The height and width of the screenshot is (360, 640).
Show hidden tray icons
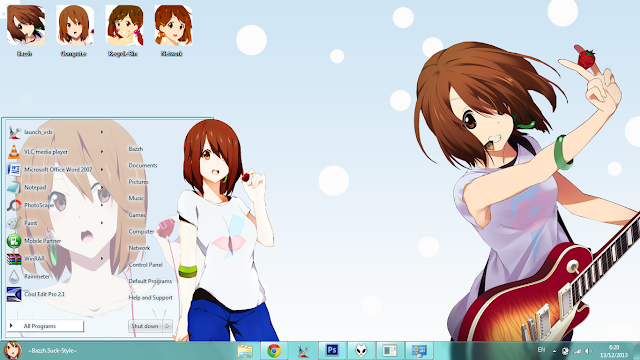(554, 351)
